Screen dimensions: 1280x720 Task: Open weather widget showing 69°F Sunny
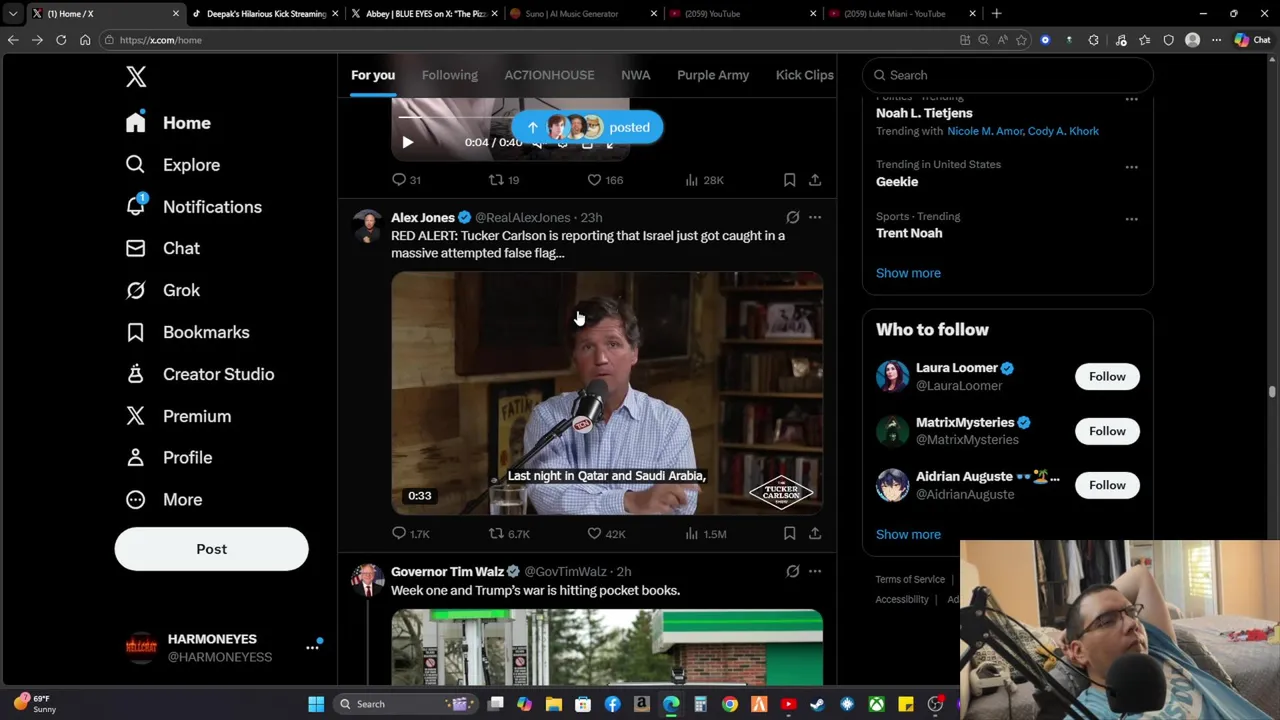34,704
